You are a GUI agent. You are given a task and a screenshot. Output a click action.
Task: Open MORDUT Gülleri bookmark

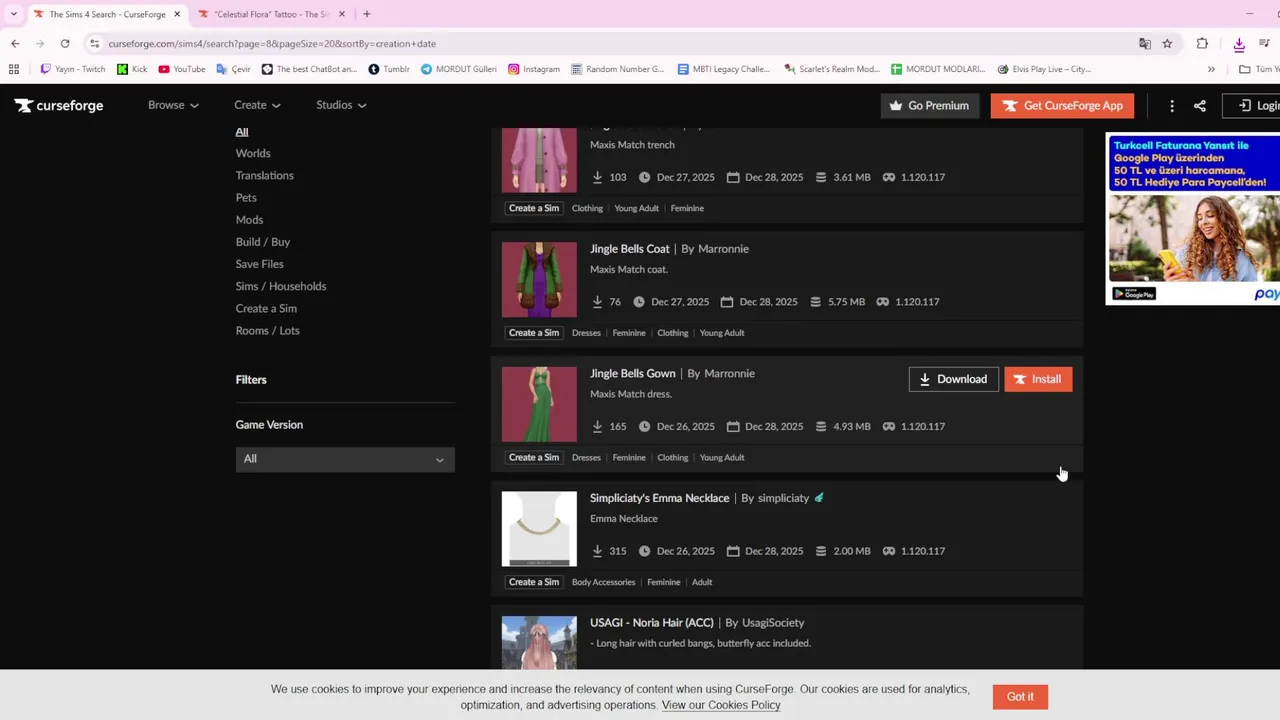tap(459, 69)
